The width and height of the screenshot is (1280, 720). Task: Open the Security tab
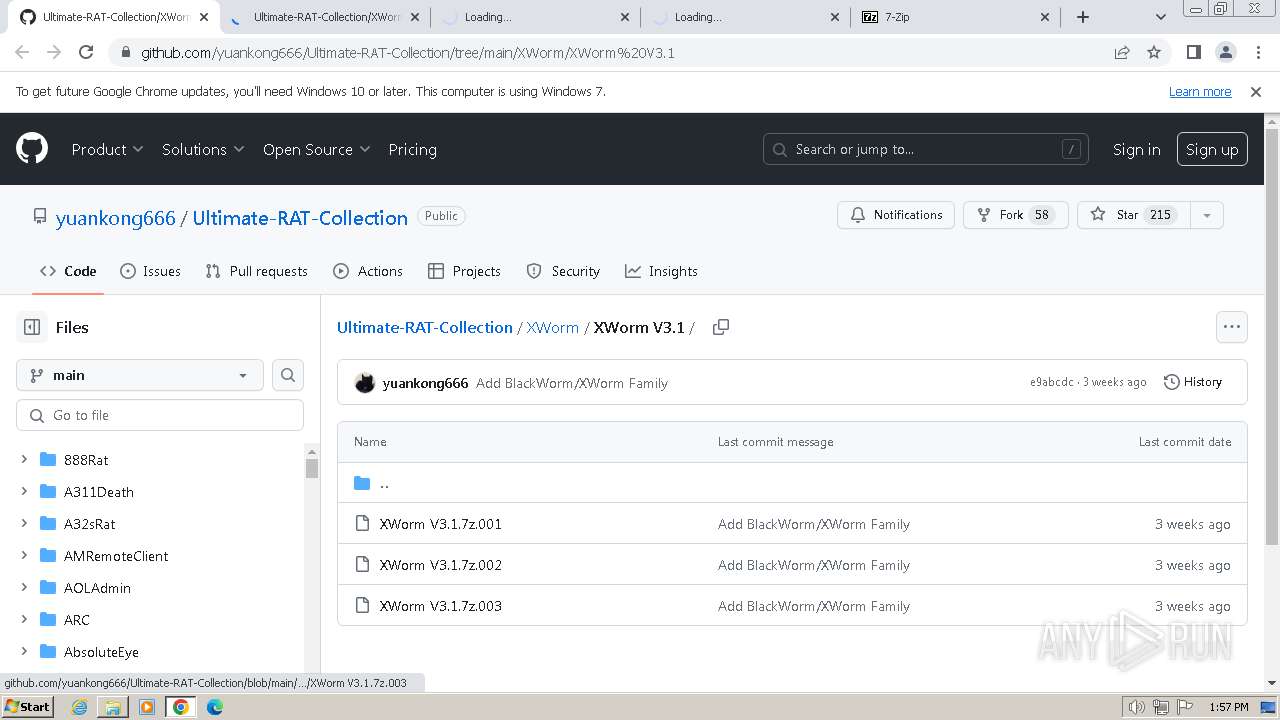tap(563, 271)
